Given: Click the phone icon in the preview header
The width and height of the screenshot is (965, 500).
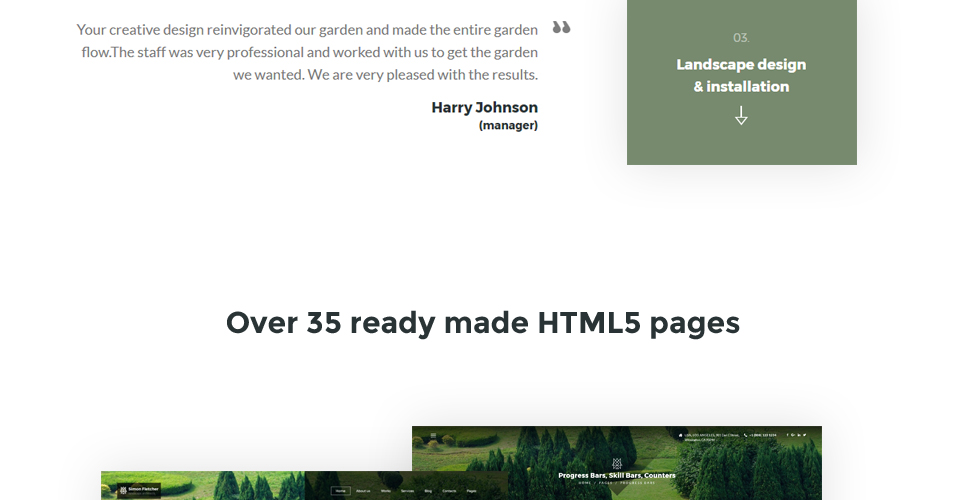Looking at the screenshot, I should click(745, 435).
